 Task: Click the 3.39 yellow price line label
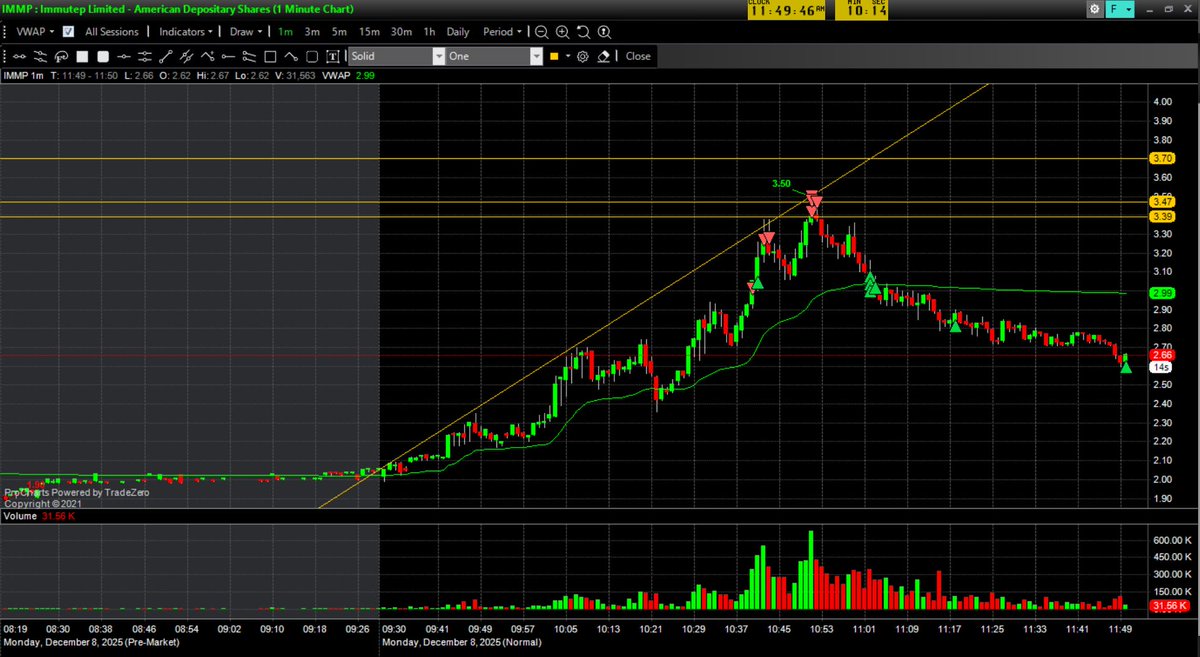tap(1162, 216)
